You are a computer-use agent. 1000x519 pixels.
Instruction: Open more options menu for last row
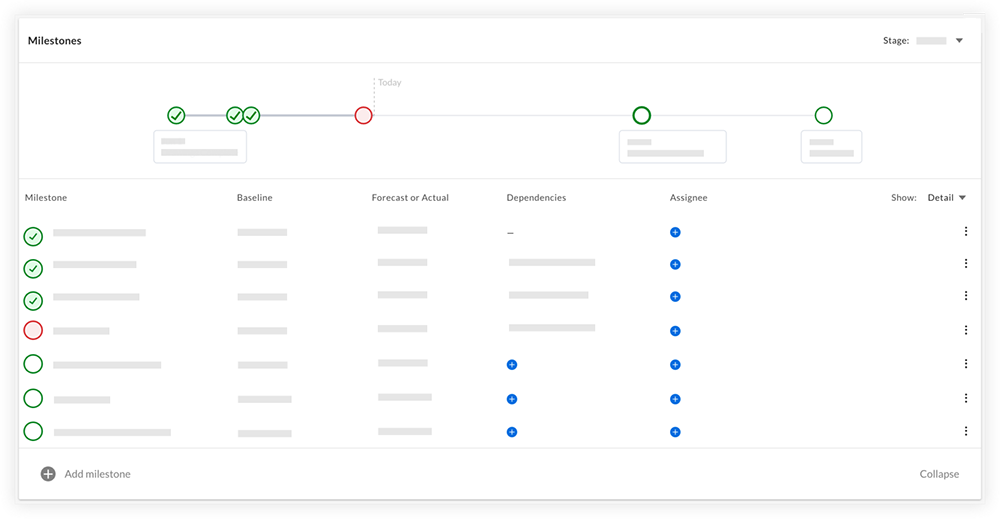(x=966, y=431)
